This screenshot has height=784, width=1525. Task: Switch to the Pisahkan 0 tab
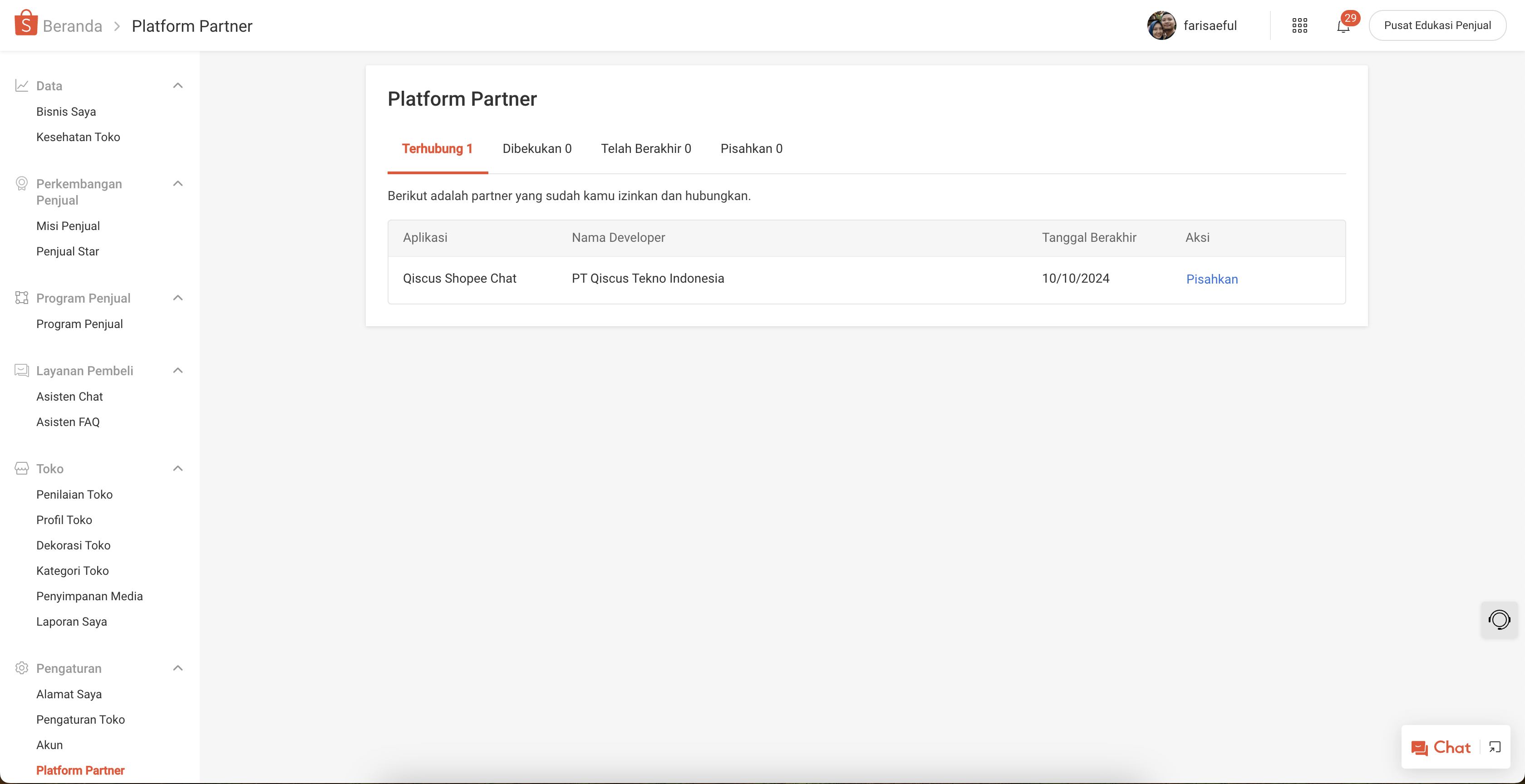(x=751, y=148)
